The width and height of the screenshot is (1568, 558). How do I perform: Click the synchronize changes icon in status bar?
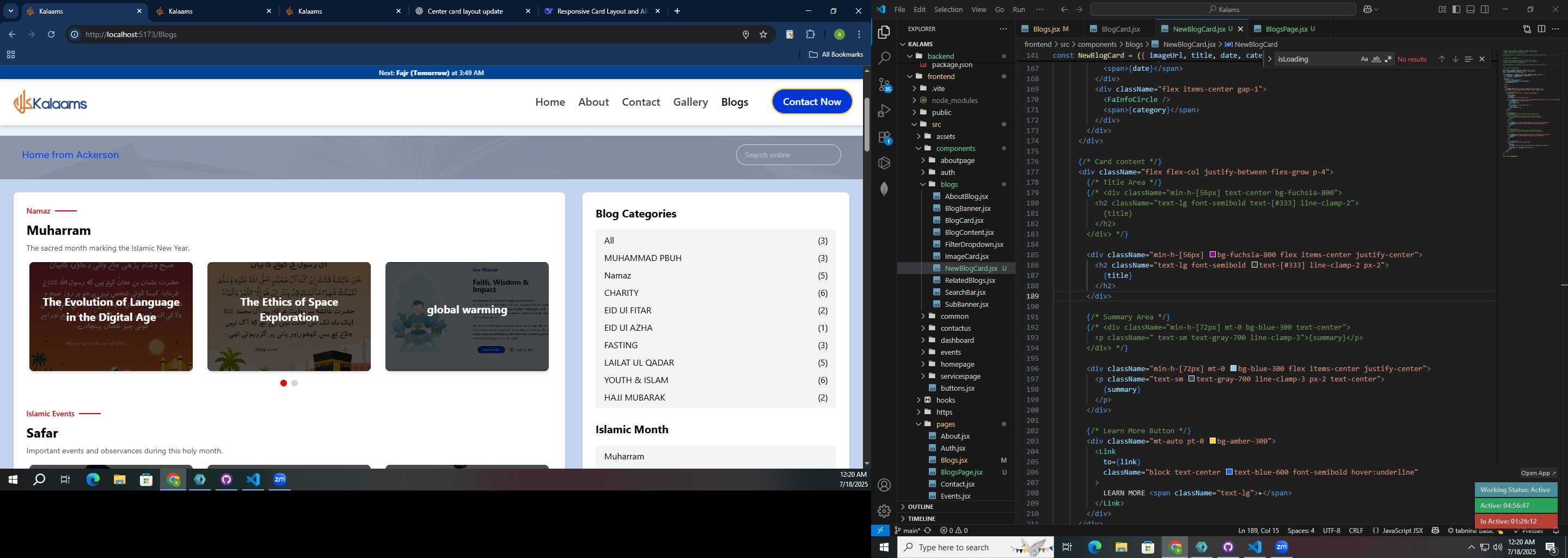tap(928, 531)
